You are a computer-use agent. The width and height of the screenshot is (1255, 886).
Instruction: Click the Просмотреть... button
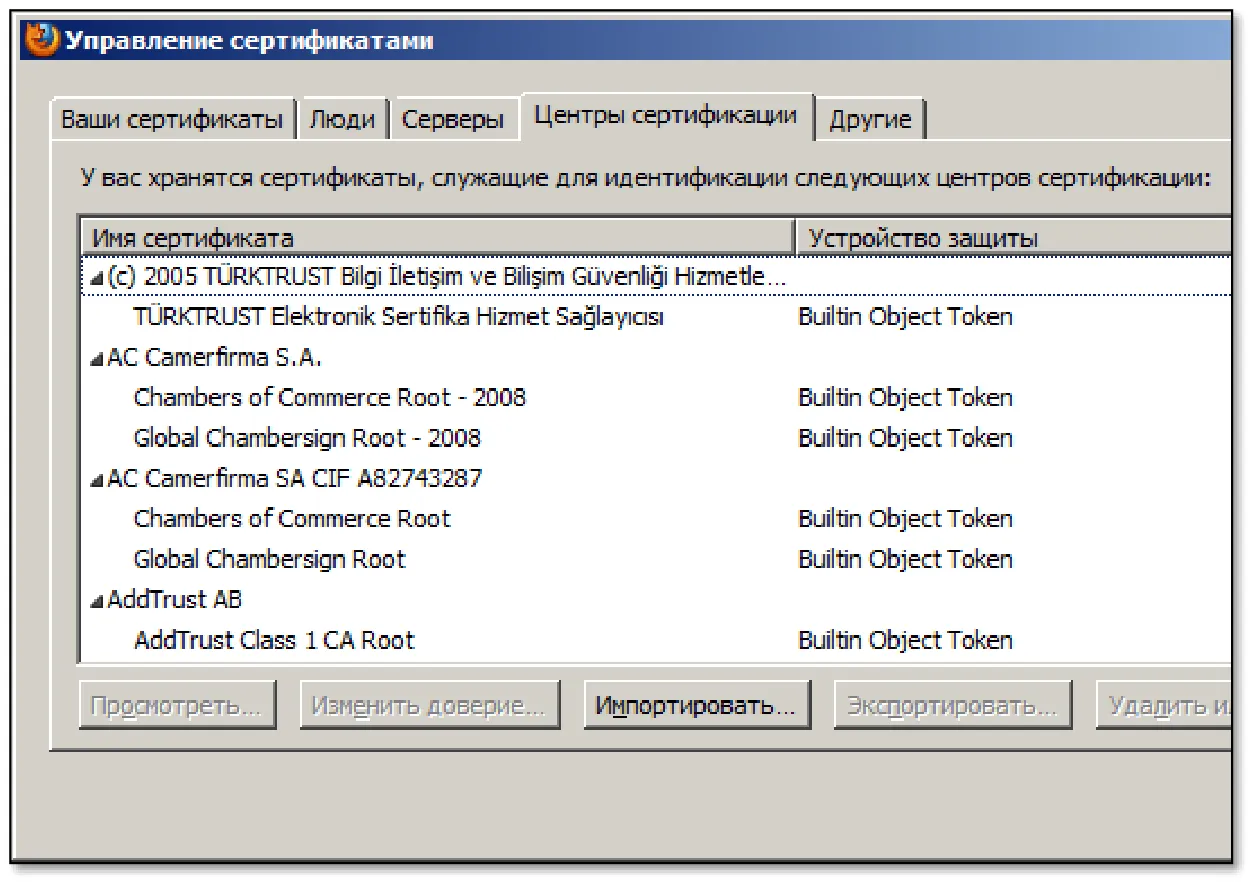click(x=176, y=706)
